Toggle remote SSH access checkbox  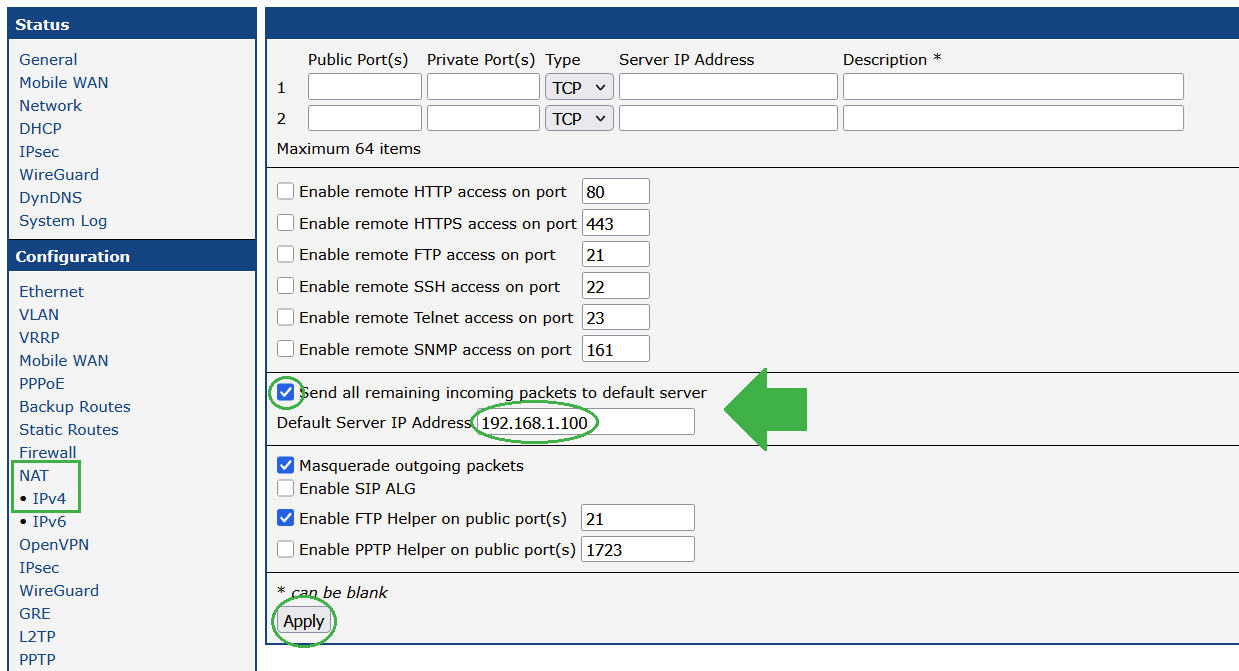coord(286,286)
